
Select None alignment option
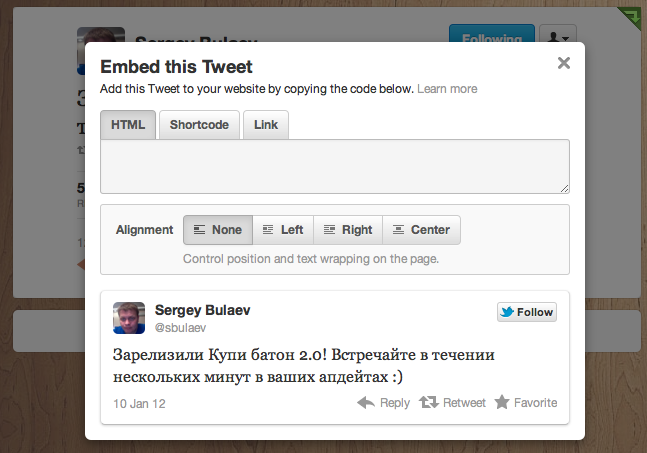[218, 230]
